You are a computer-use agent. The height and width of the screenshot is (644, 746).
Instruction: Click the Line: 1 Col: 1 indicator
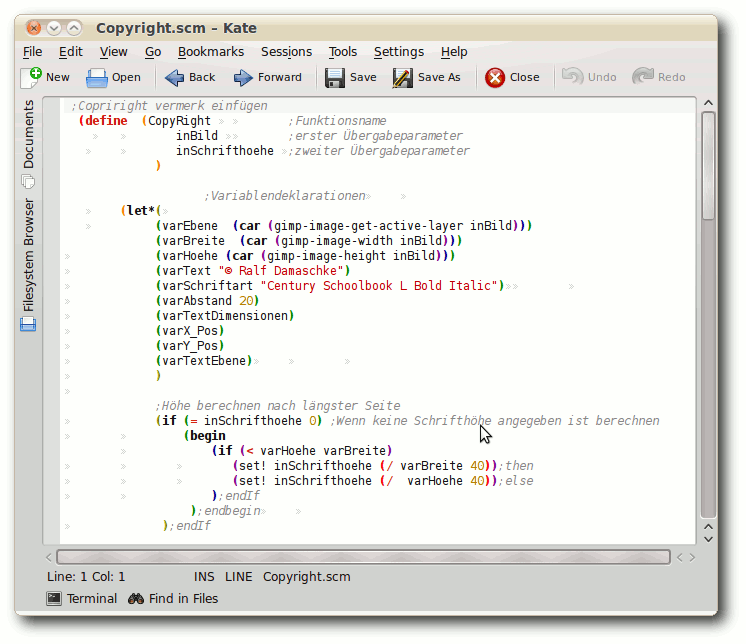pos(86,576)
